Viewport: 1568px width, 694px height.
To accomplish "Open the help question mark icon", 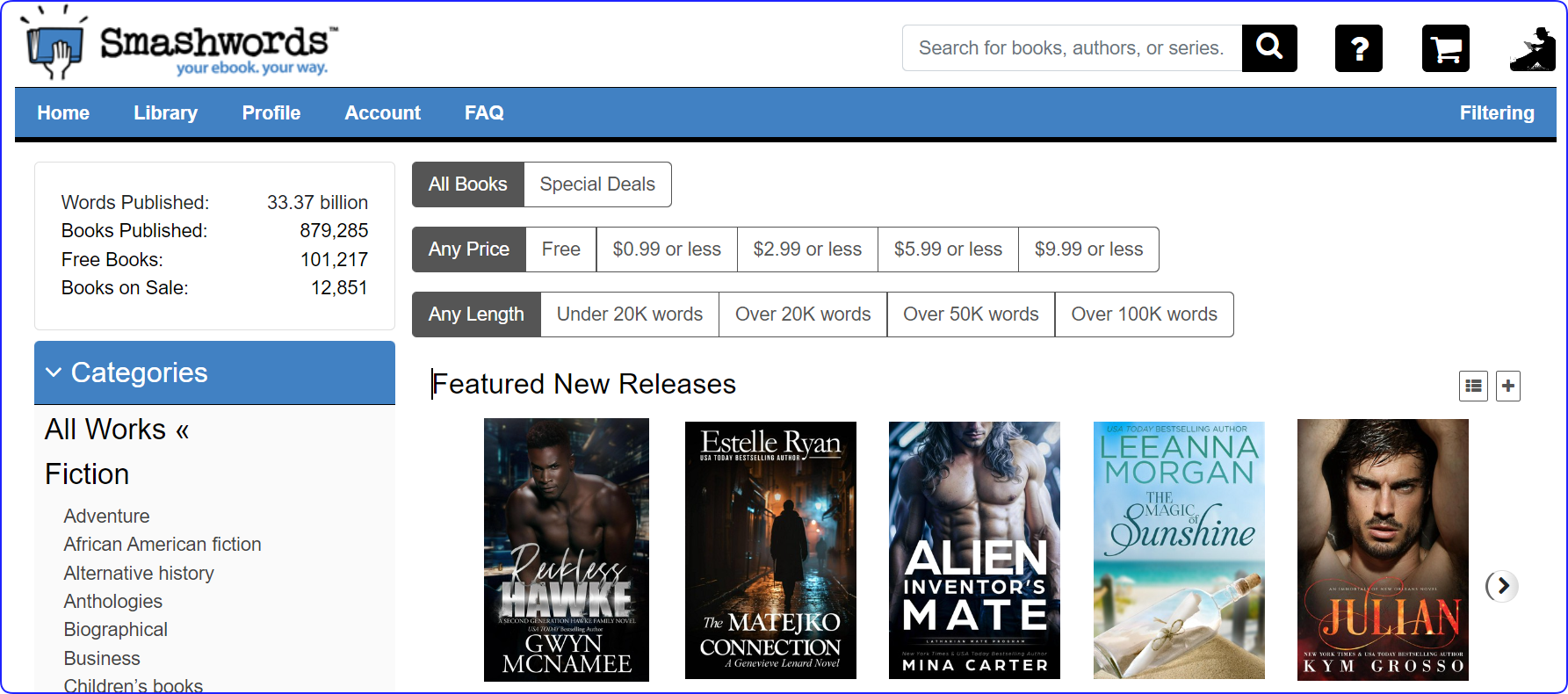I will coord(1359,48).
